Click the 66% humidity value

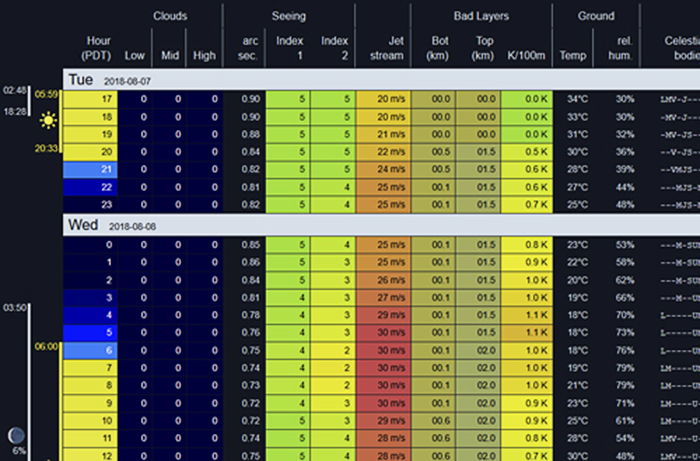(625, 297)
